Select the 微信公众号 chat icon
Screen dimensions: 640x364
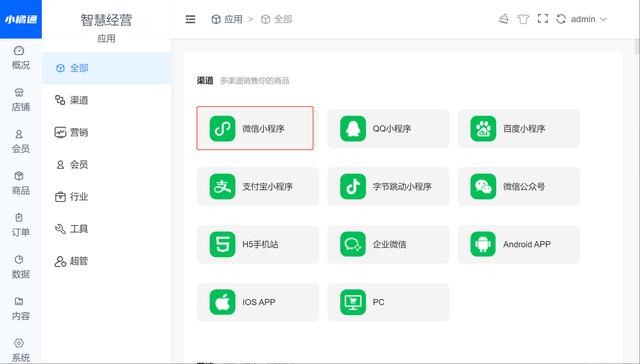pos(483,186)
